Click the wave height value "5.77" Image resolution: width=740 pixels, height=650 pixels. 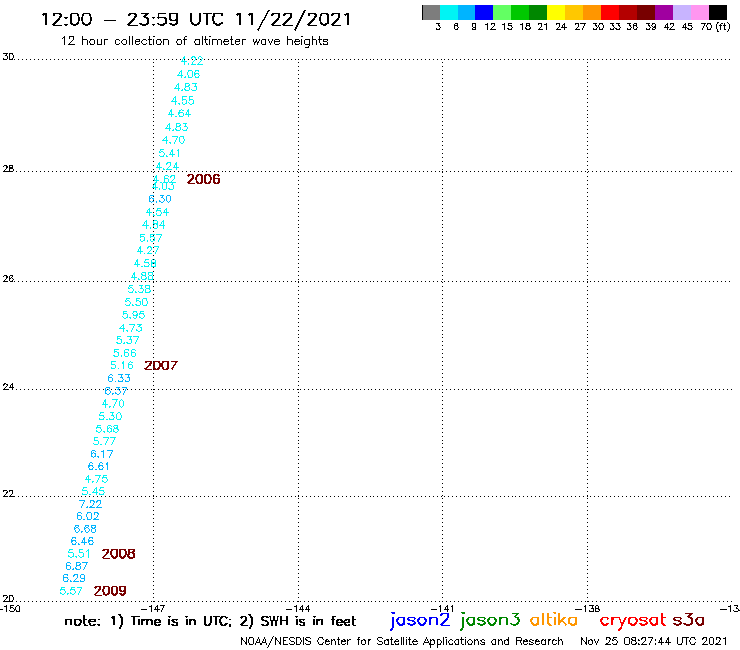pos(104,441)
